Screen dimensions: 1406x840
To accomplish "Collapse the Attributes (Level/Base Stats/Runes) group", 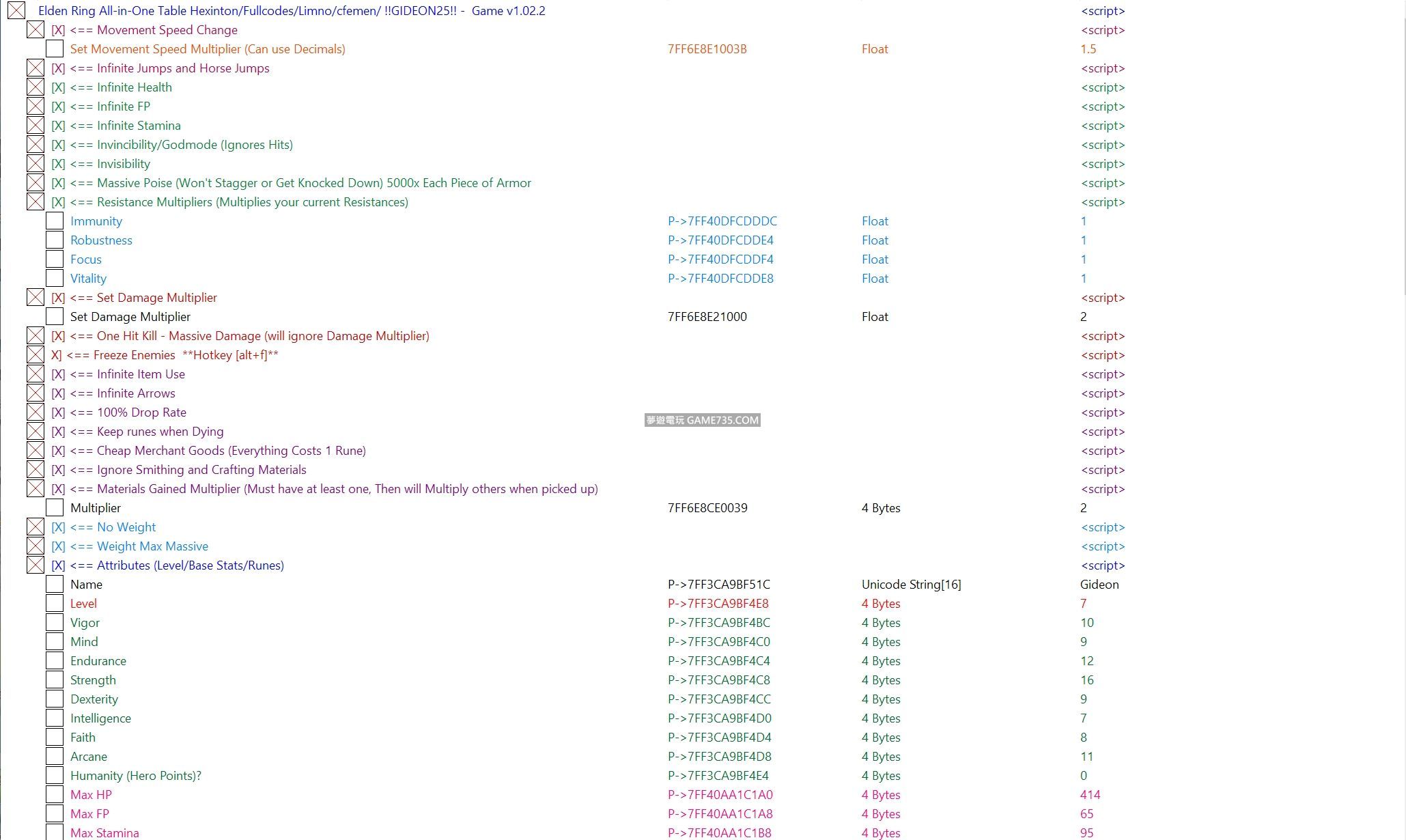I will pos(36,565).
